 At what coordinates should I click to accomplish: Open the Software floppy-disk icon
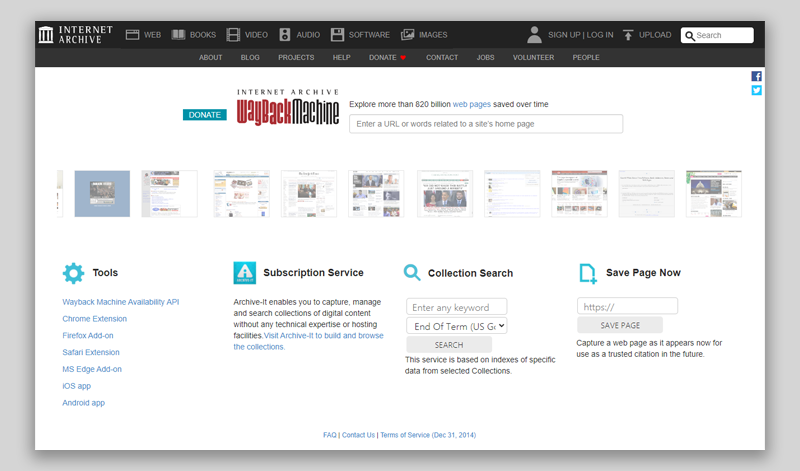pos(337,35)
